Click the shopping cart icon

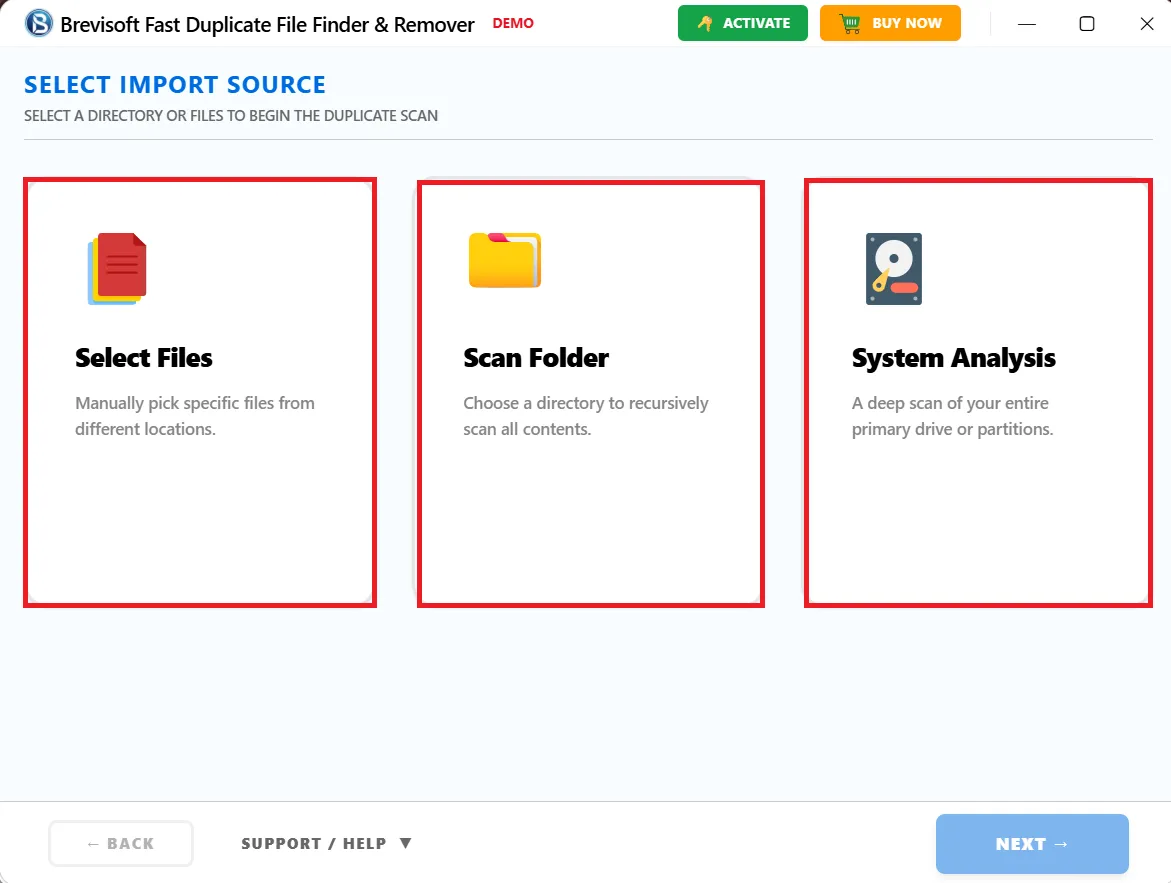click(850, 23)
